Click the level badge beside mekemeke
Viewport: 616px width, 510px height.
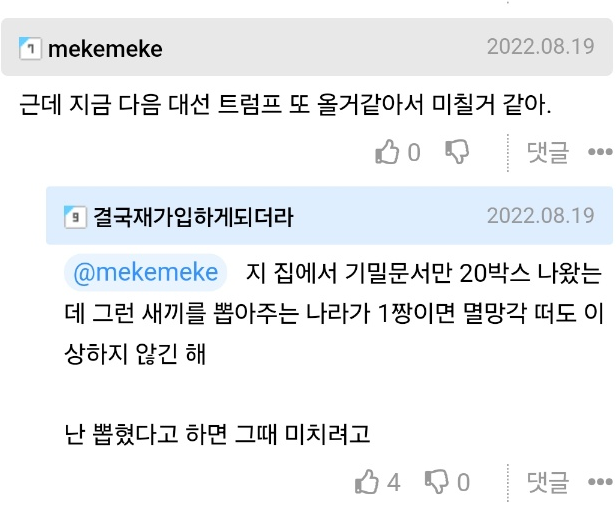pos(31,48)
